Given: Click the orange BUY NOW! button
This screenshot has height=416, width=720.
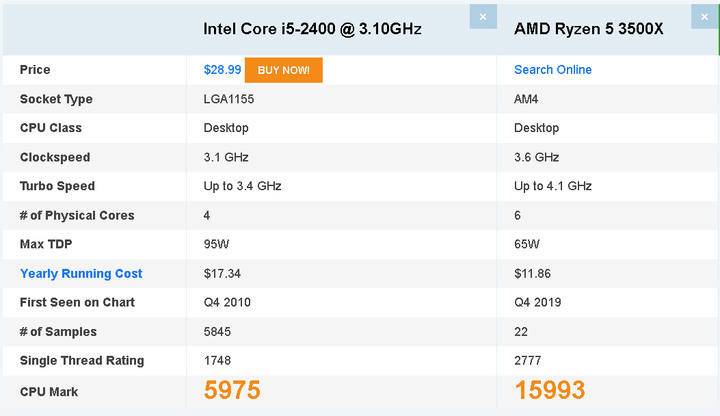Looking at the screenshot, I should [284, 70].
